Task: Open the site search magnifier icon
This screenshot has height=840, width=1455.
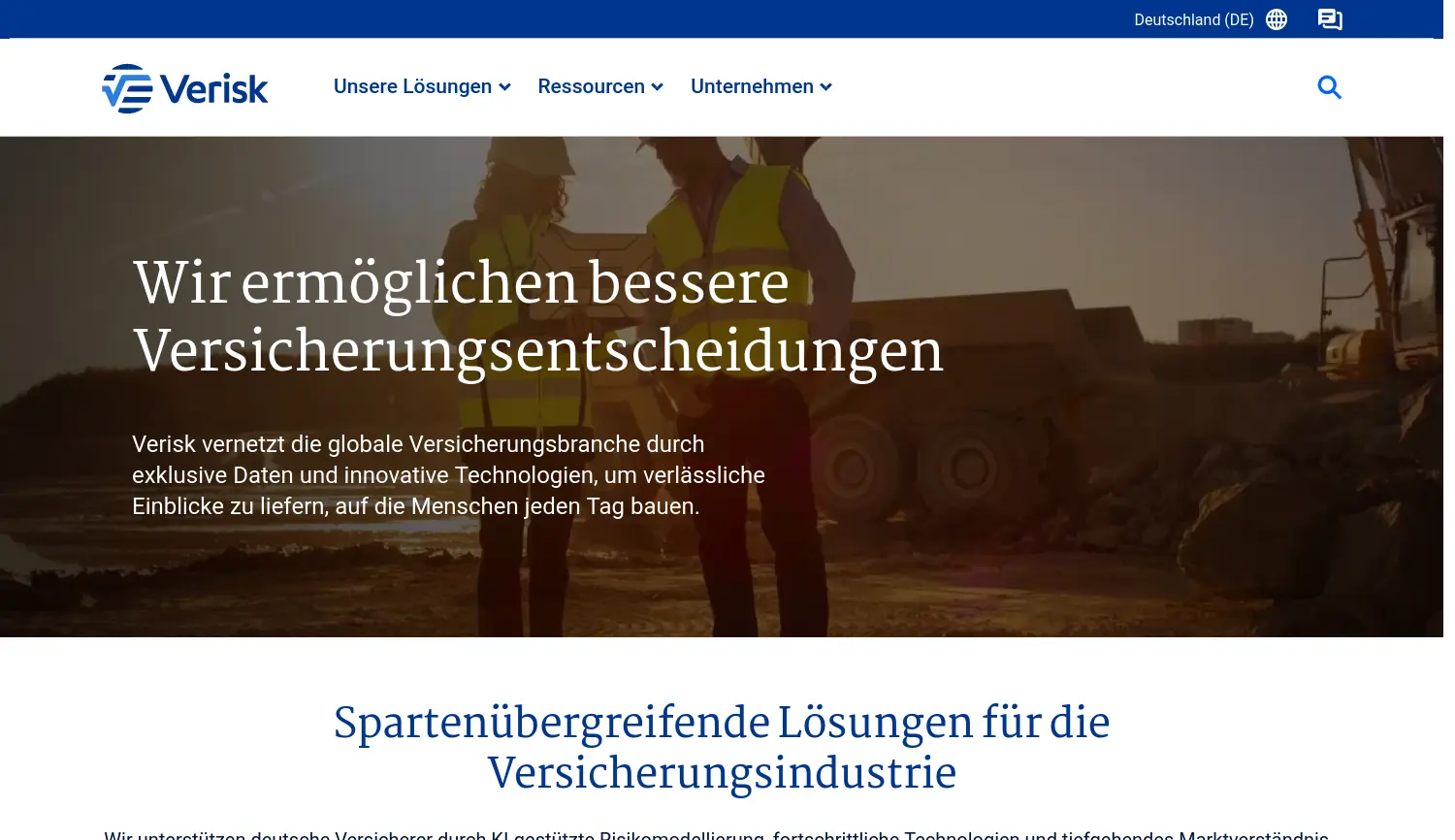Action: [x=1329, y=87]
